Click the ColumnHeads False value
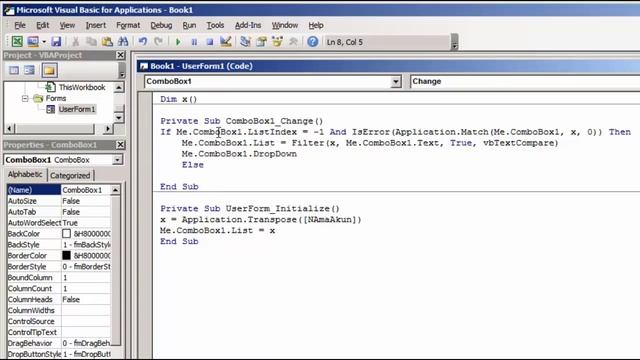This screenshot has height=360, width=640. (x=86, y=299)
